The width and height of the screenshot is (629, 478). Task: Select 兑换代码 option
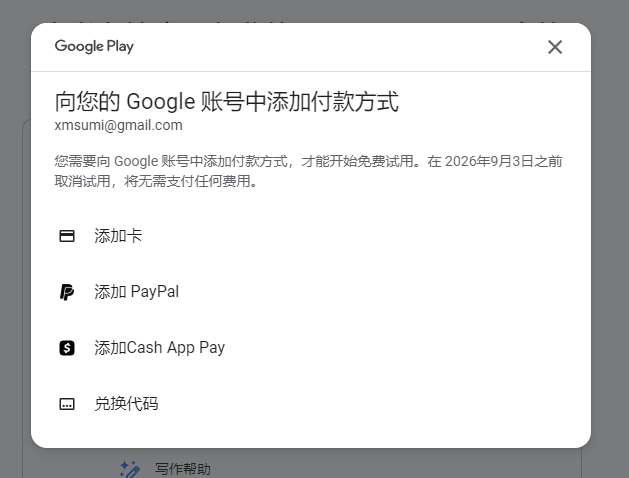pyautogui.click(x=311, y=404)
